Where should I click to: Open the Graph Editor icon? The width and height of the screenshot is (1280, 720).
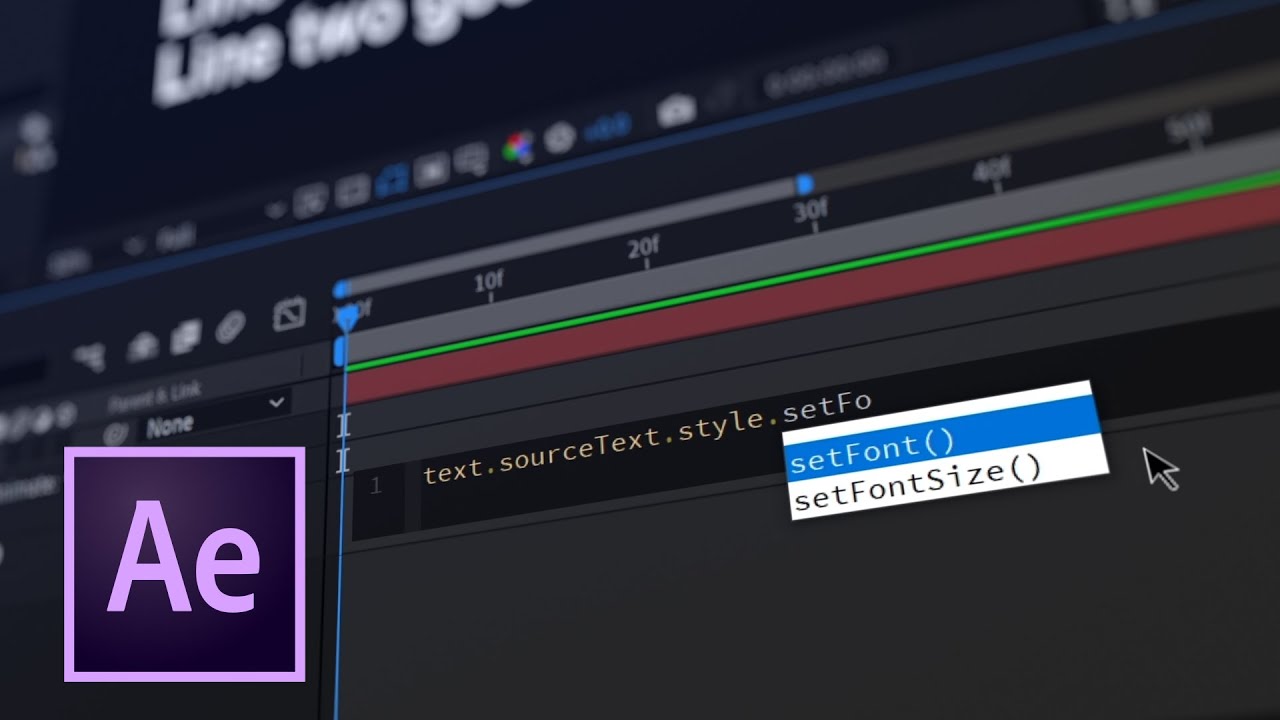[x=288, y=316]
